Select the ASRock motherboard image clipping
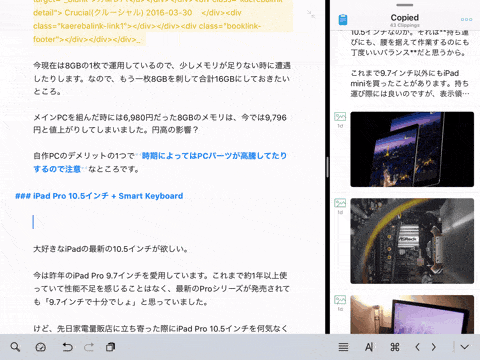 click(412, 241)
